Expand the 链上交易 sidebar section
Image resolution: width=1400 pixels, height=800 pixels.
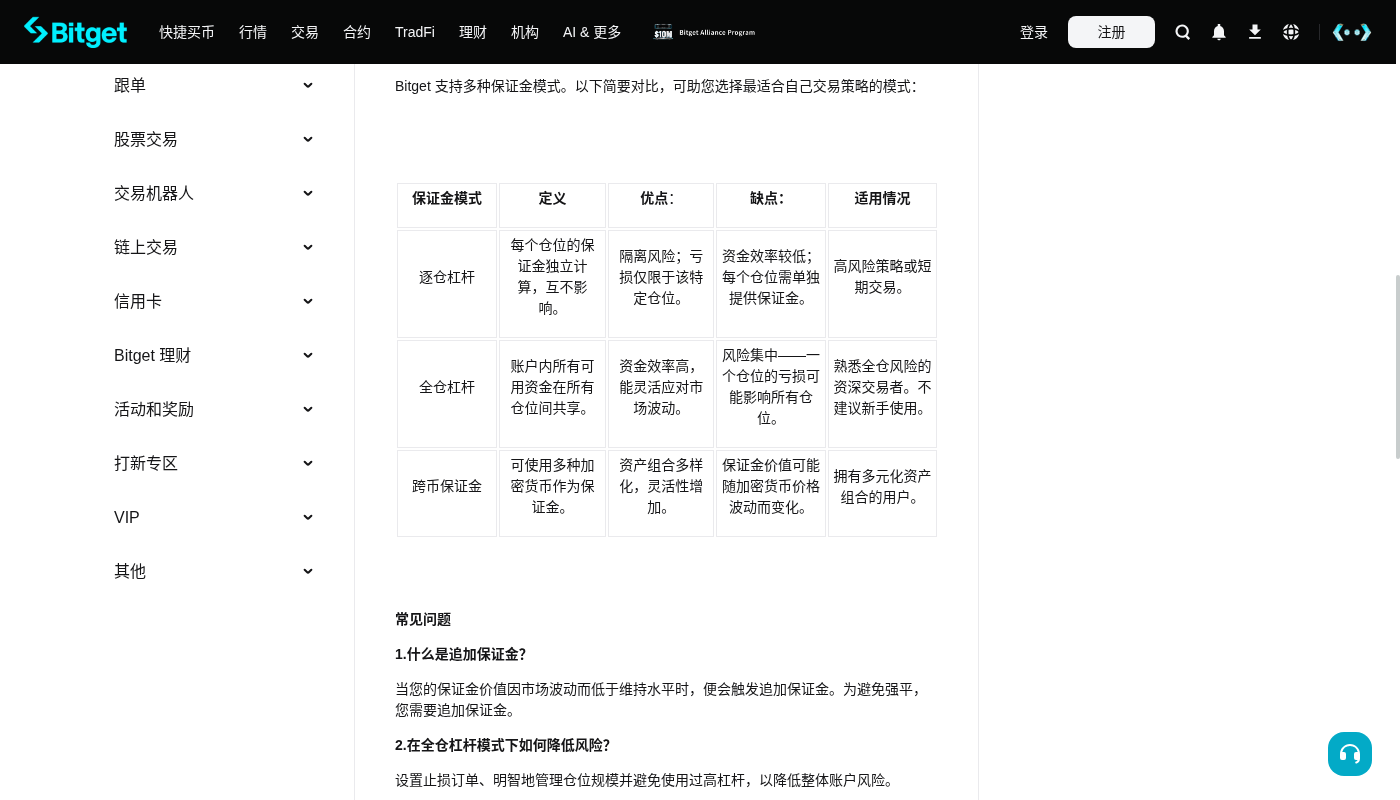pyautogui.click(x=214, y=248)
